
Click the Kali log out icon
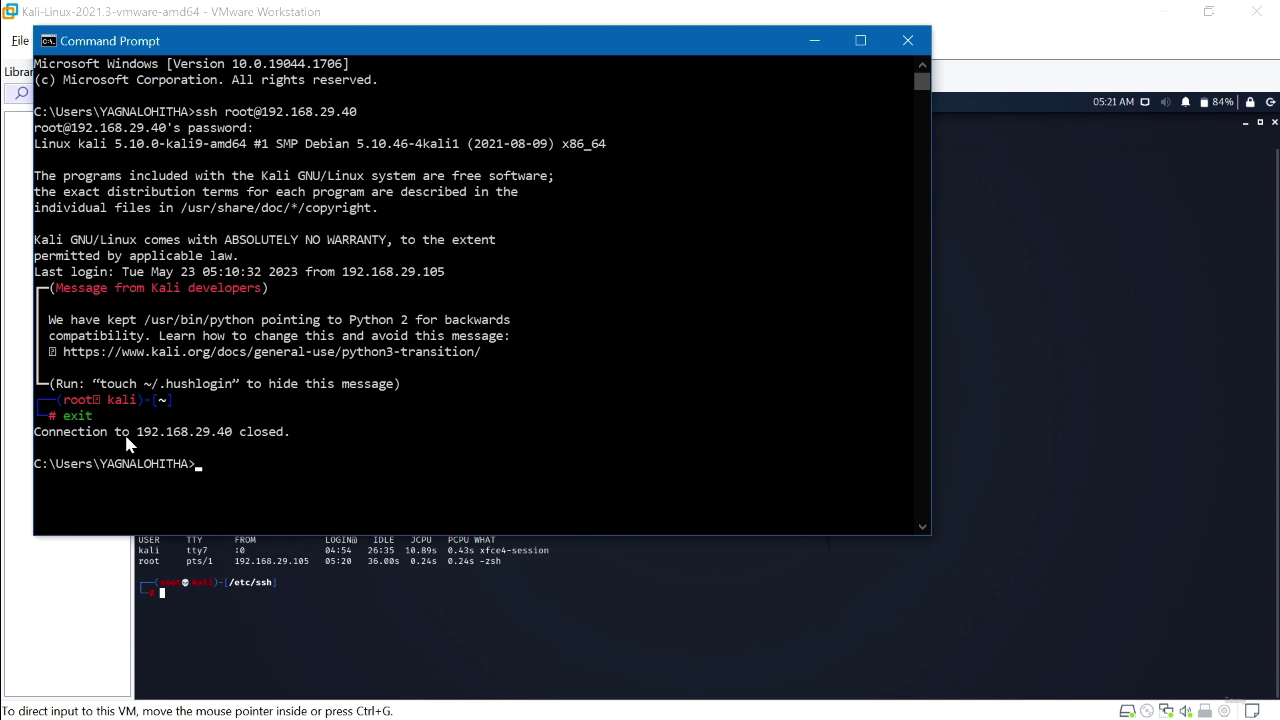[1271, 102]
